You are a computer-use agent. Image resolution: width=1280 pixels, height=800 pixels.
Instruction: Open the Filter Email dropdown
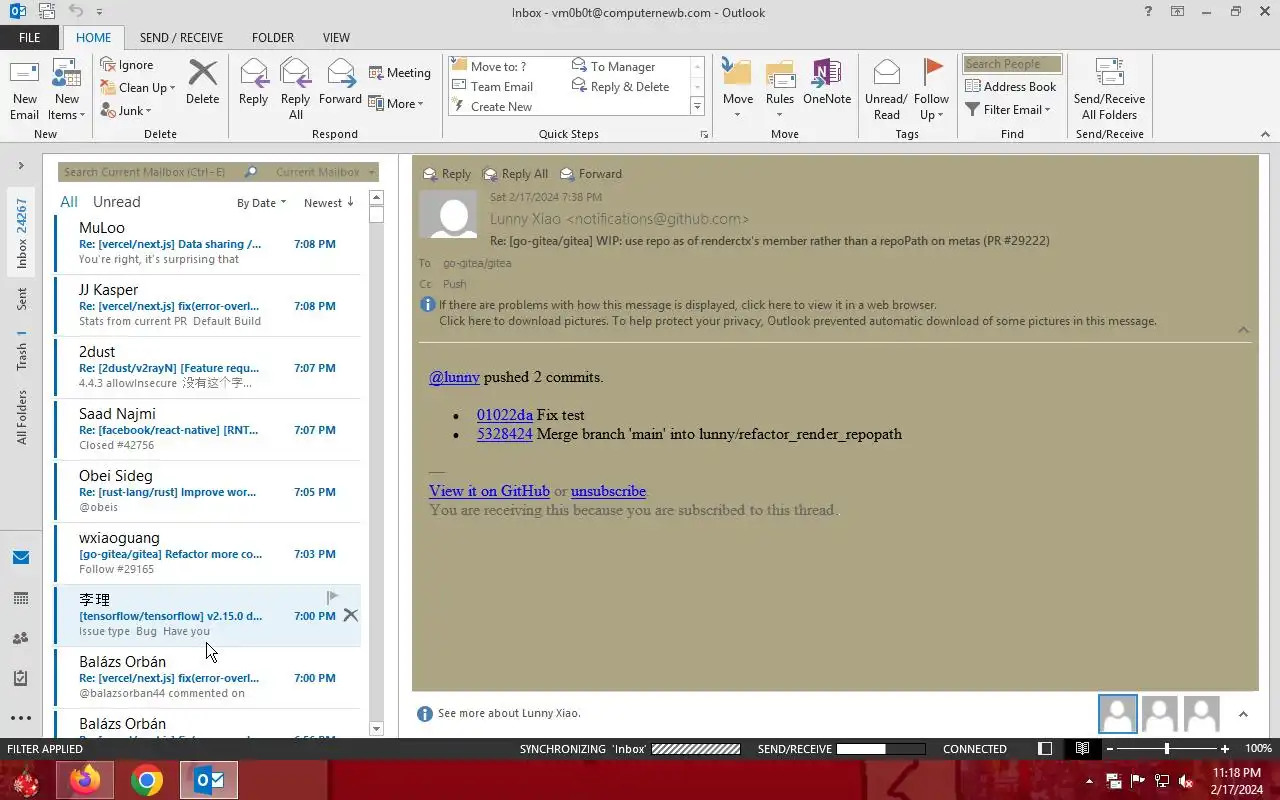tap(1007, 110)
